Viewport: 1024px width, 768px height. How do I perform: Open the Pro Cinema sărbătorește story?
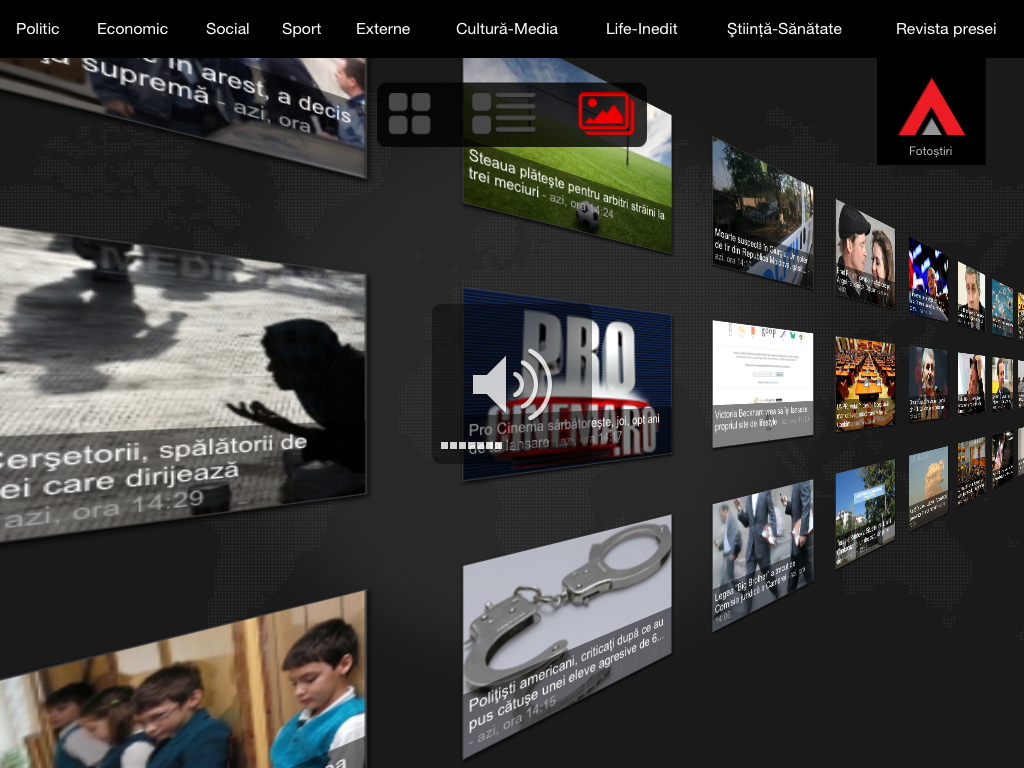(567, 384)
